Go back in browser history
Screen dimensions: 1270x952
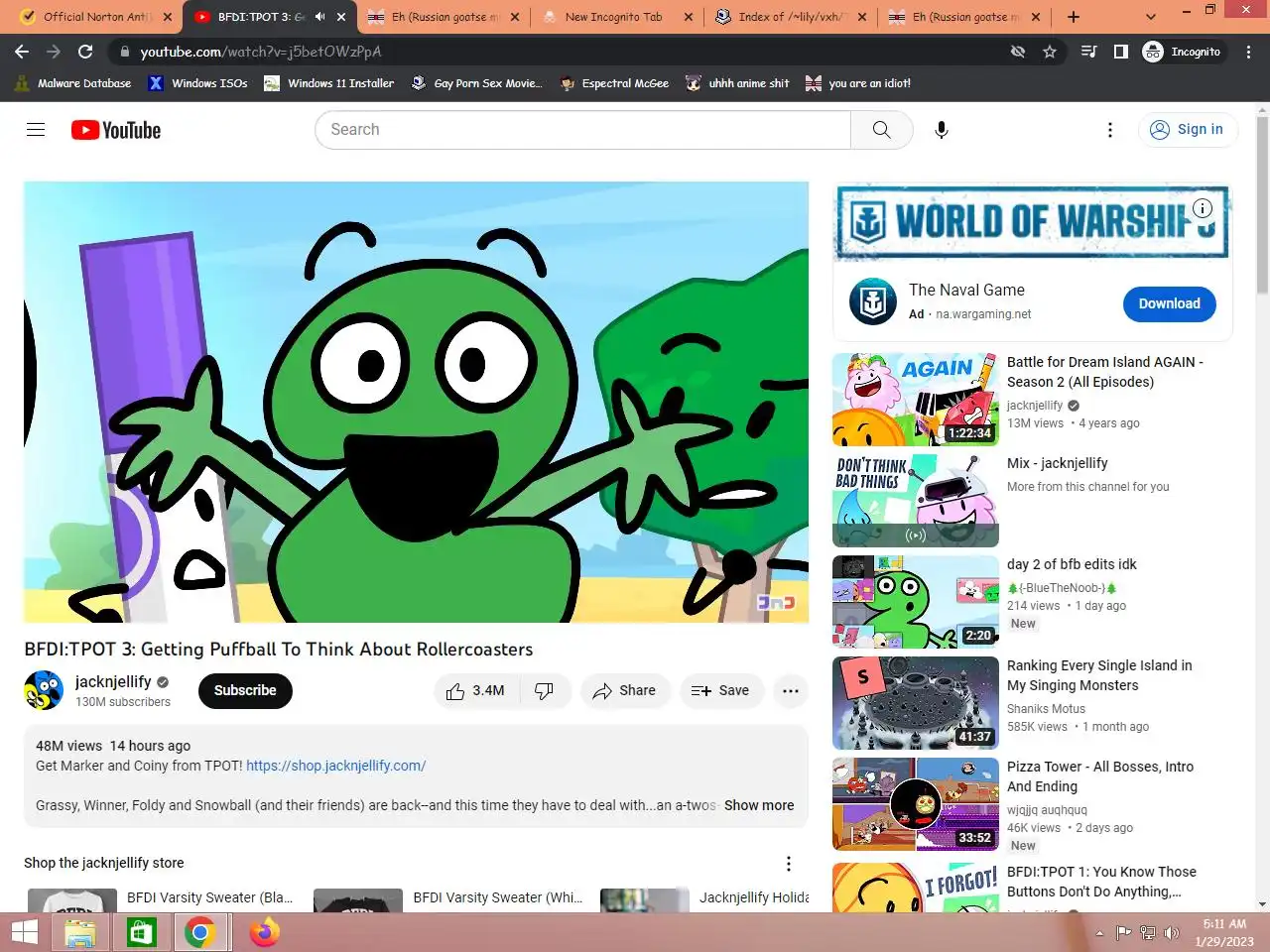click(22, 52)
